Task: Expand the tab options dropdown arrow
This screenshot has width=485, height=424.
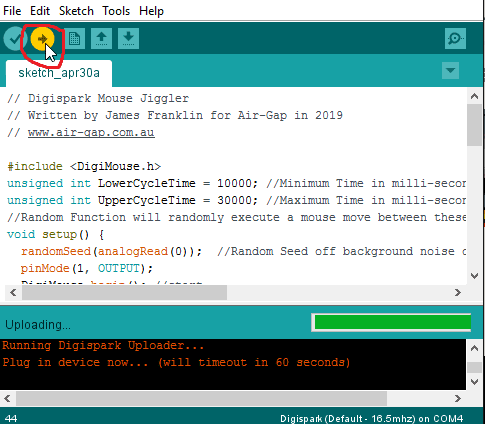Action: point(450,71)
